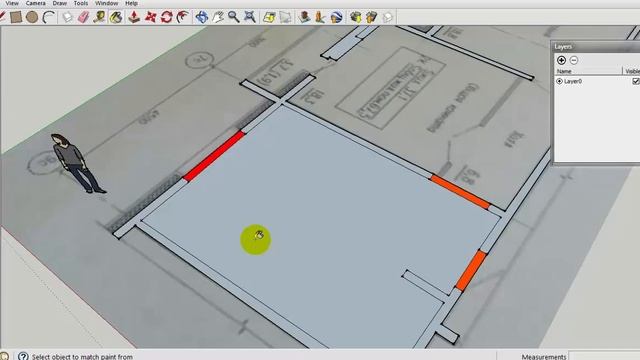
Task: Click the Layer0 name in layers list
Action: [x=573, y=81]
